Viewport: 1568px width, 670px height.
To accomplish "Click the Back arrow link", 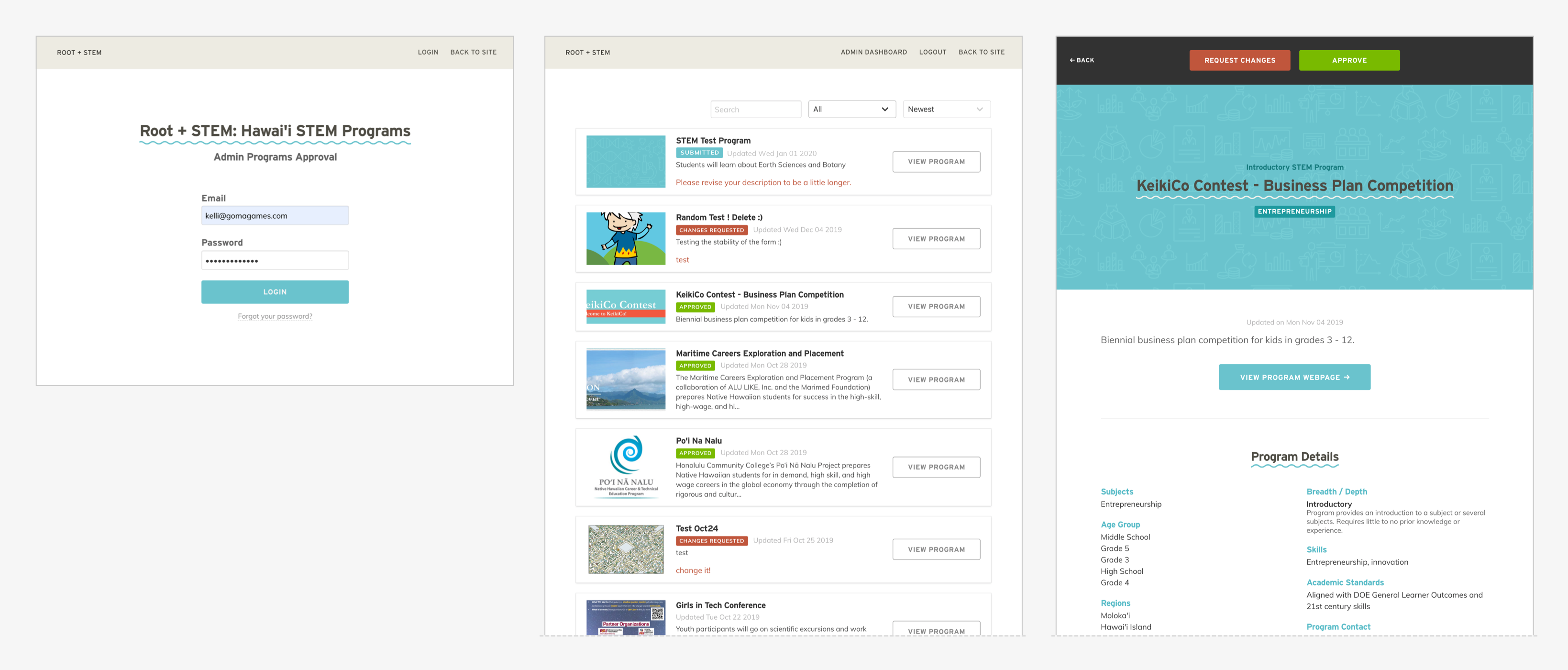I will point(1082,60).
